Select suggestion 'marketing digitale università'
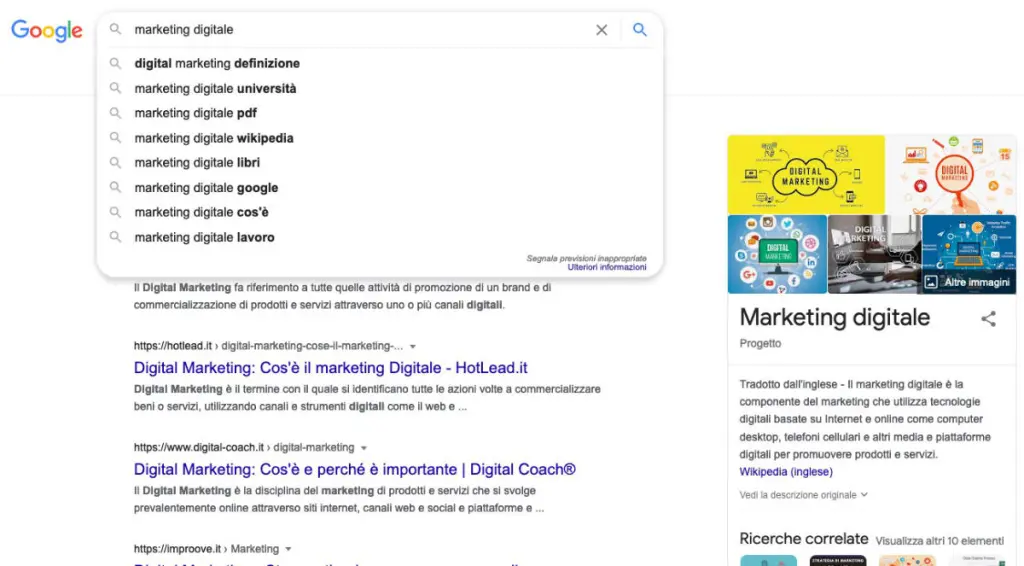This screenshot has height=566, width=1024. (380, 88)
